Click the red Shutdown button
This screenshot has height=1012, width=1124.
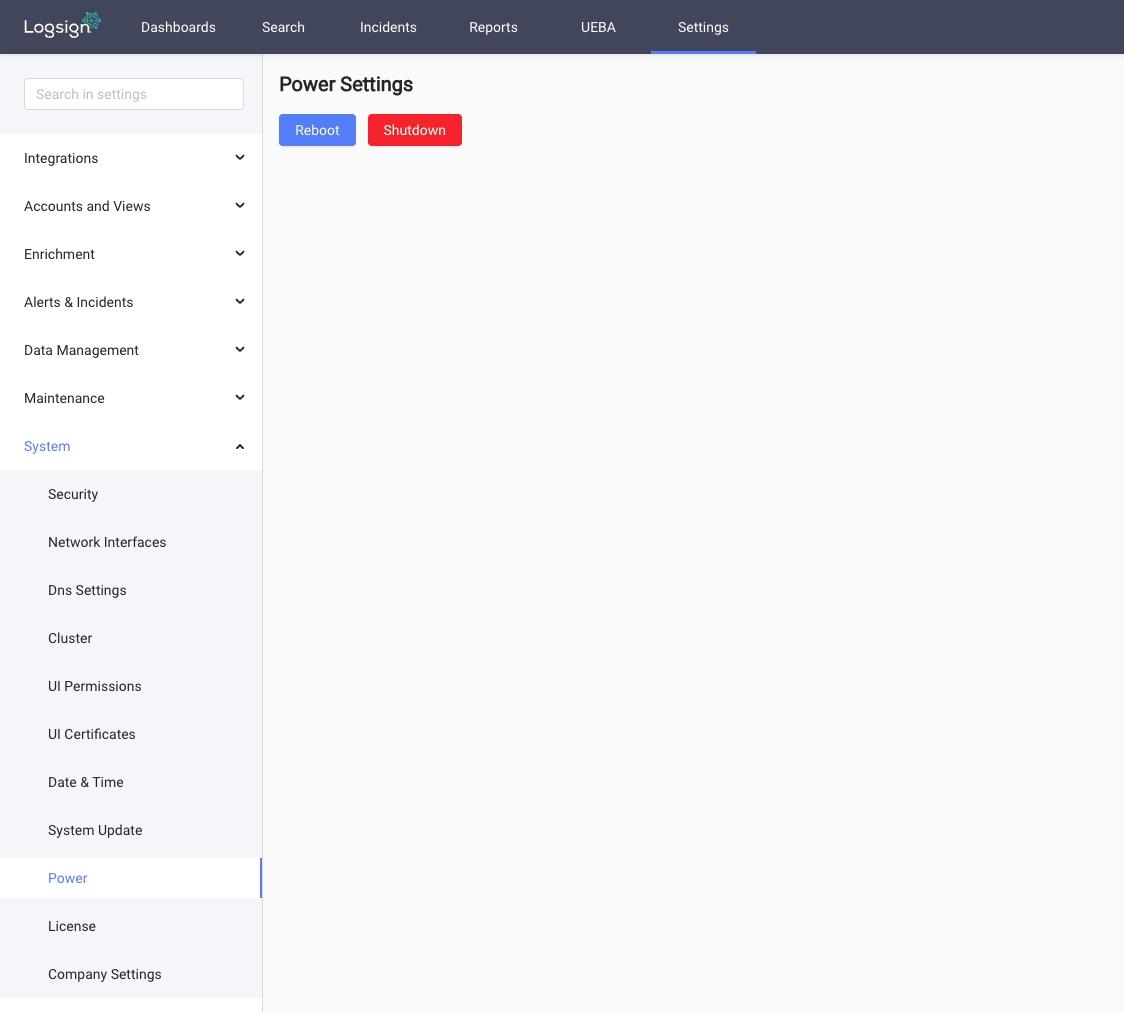pos(415,130)
